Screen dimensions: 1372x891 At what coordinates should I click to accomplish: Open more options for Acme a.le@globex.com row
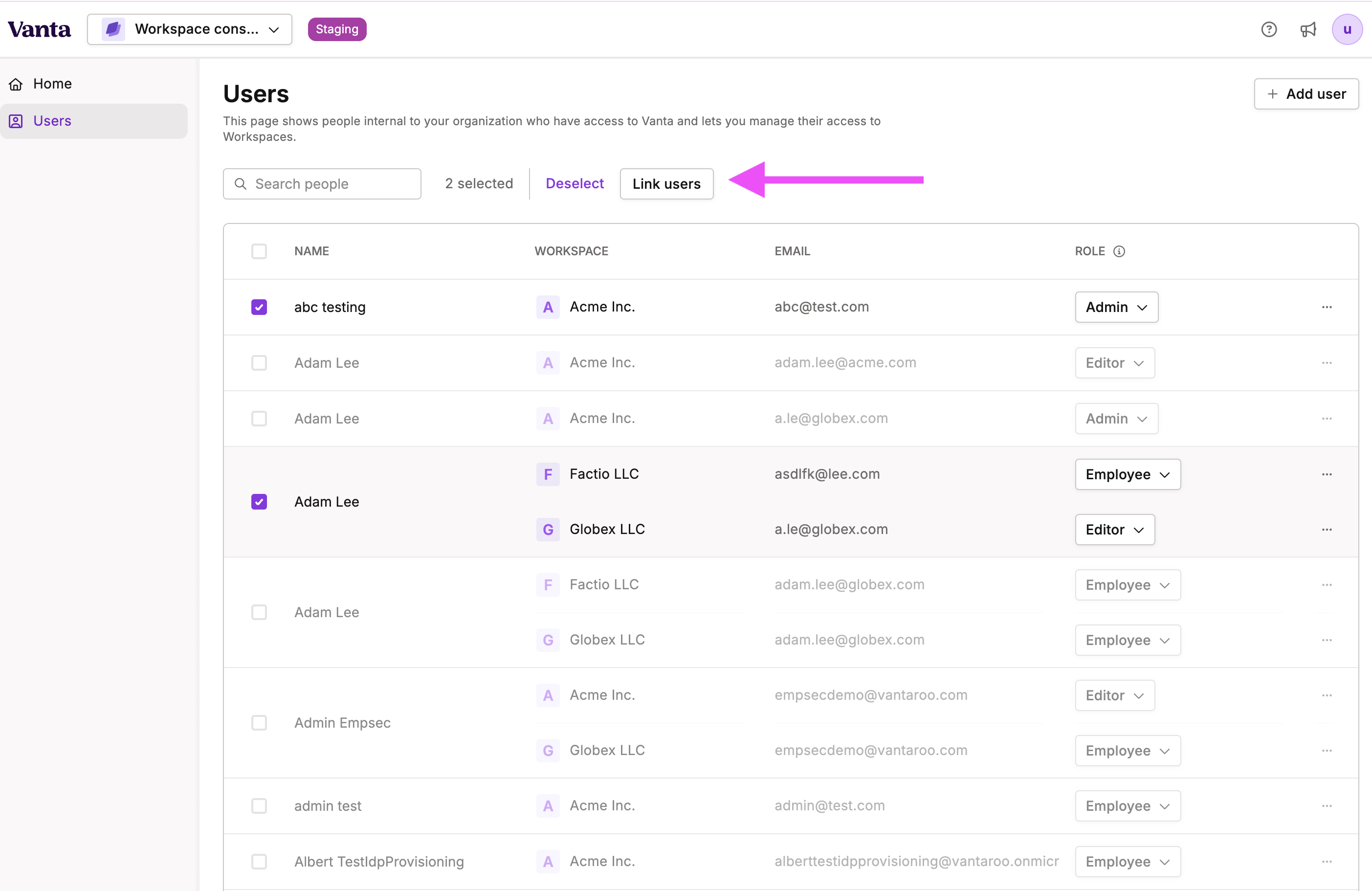(1327, 419)
